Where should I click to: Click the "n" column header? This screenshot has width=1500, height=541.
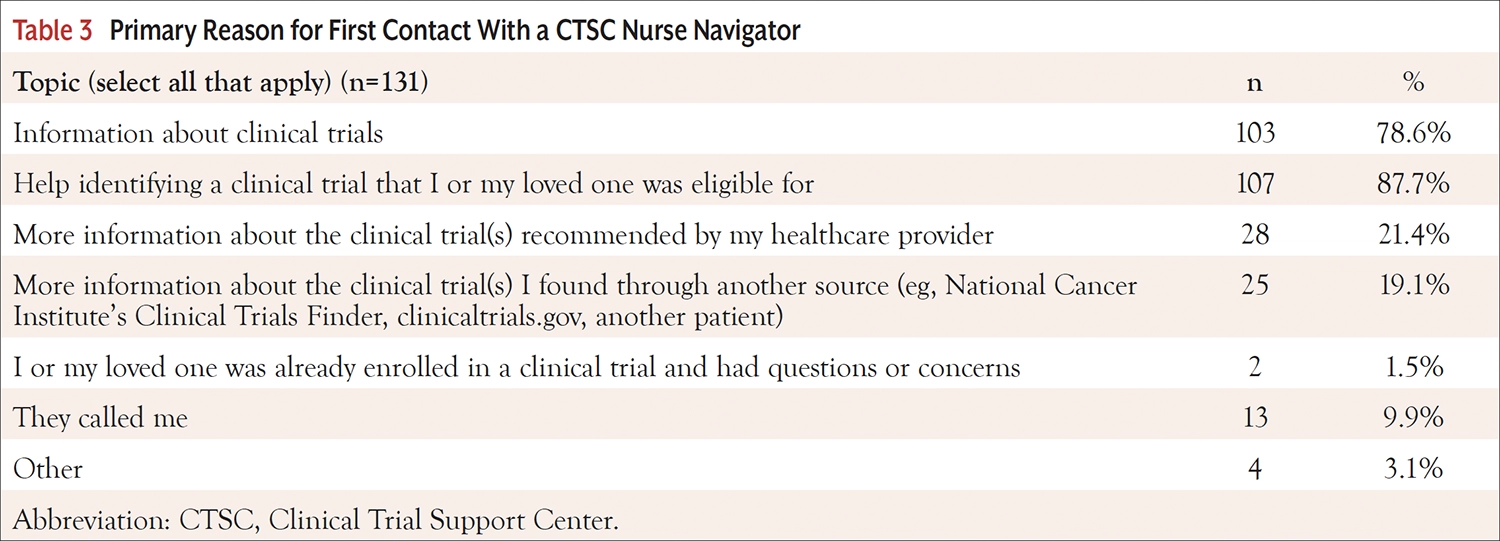[x=1254, y=83]
